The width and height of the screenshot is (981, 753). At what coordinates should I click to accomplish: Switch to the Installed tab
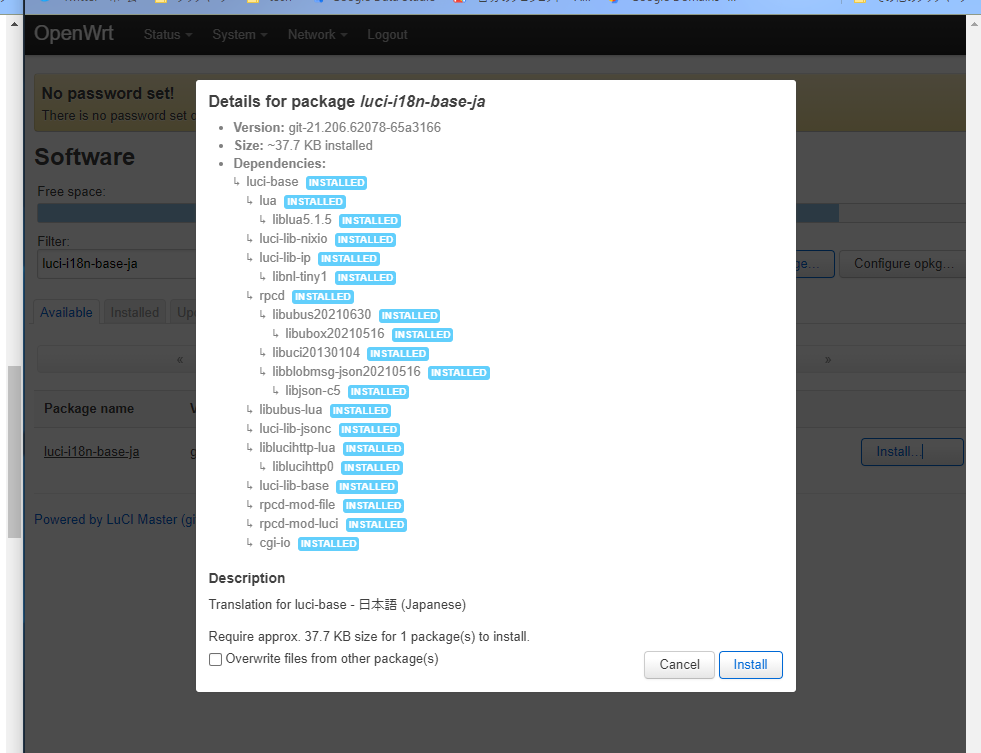[135, 312]
